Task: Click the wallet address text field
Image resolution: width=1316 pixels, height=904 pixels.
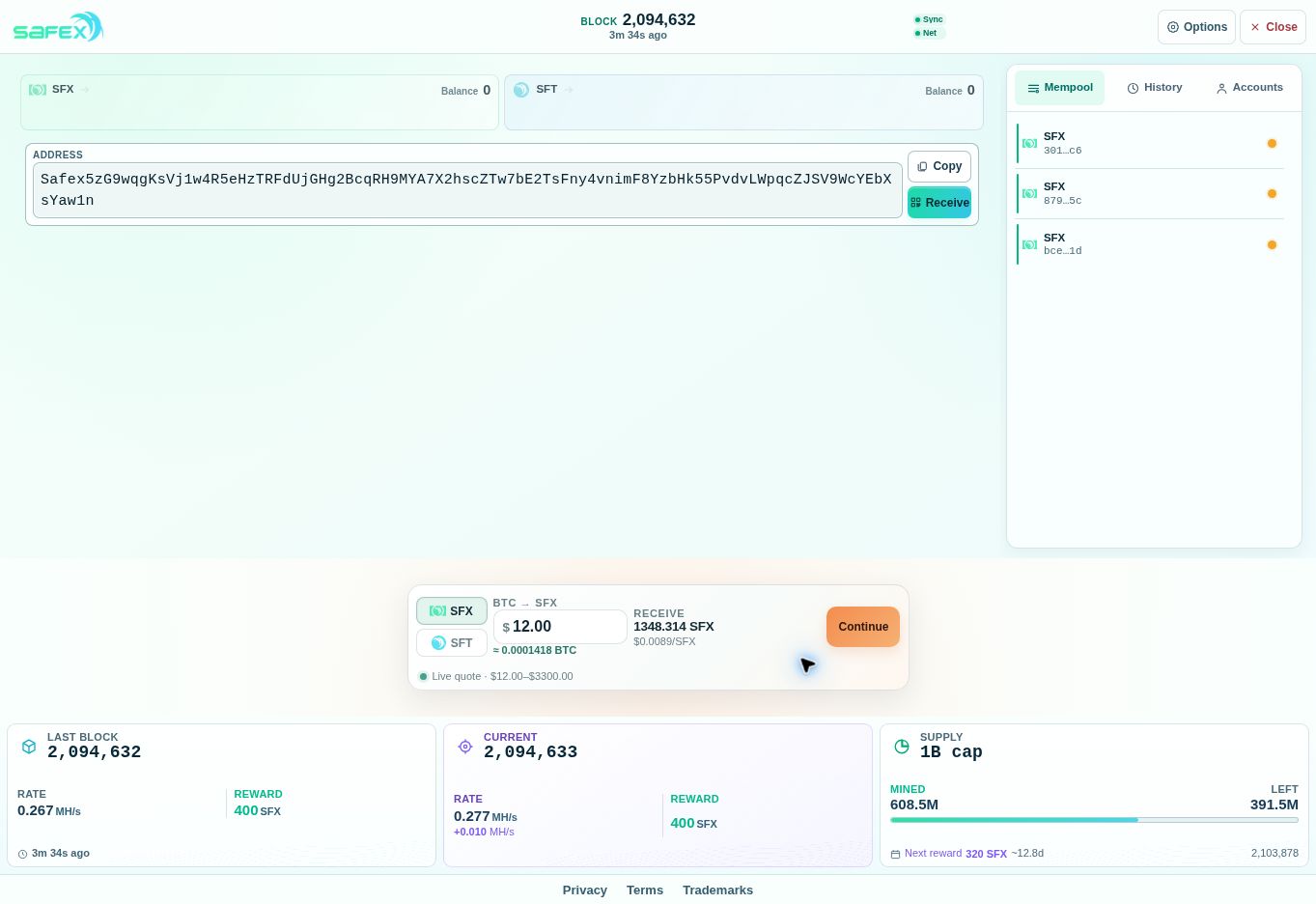Action: tap(467, 190)
